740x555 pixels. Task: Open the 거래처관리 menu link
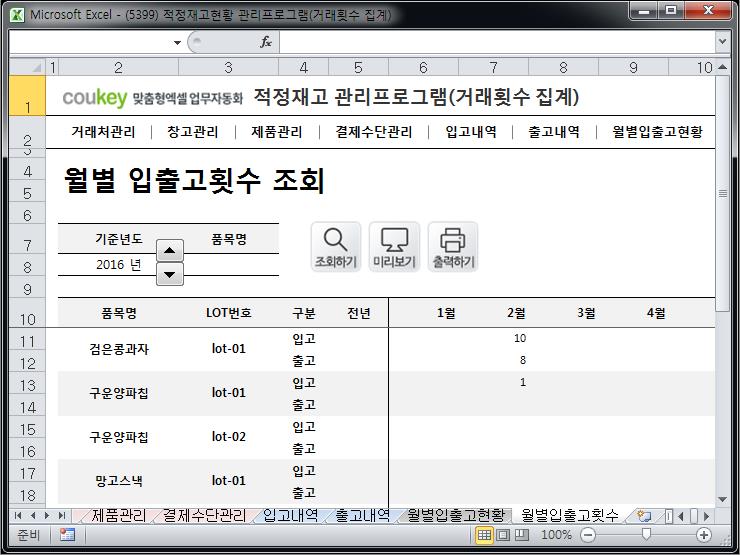pyautogui.click(x=103, y=132)
